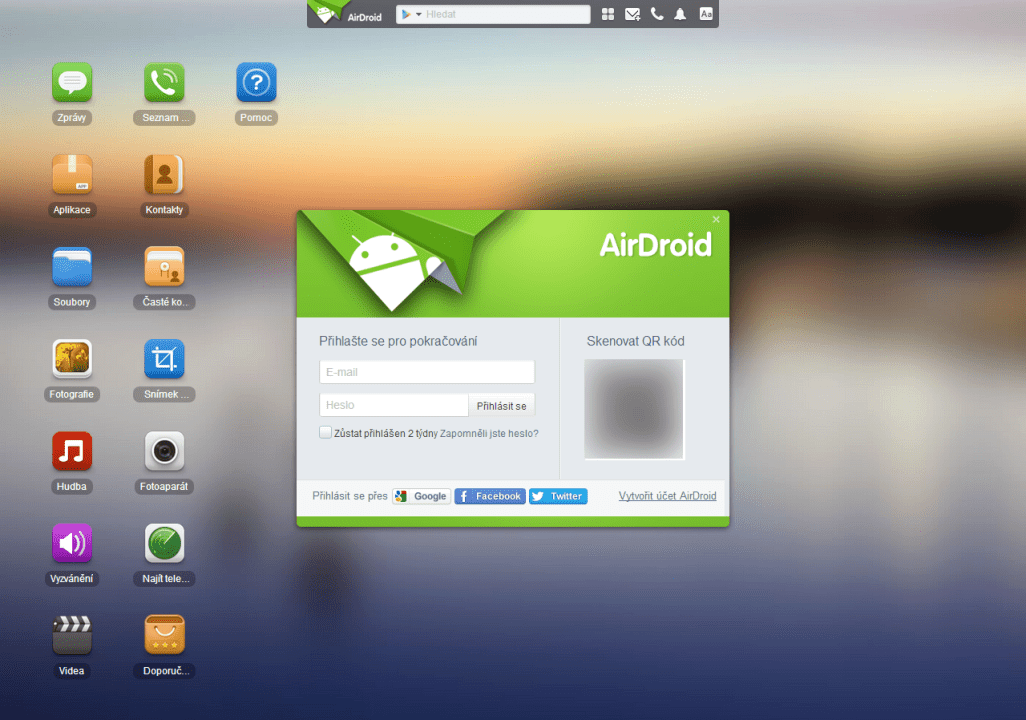Check the Zůstat přihlášen 2 týdny box
The height and width of the screenshot is (720, 1026).
[325, 433]
